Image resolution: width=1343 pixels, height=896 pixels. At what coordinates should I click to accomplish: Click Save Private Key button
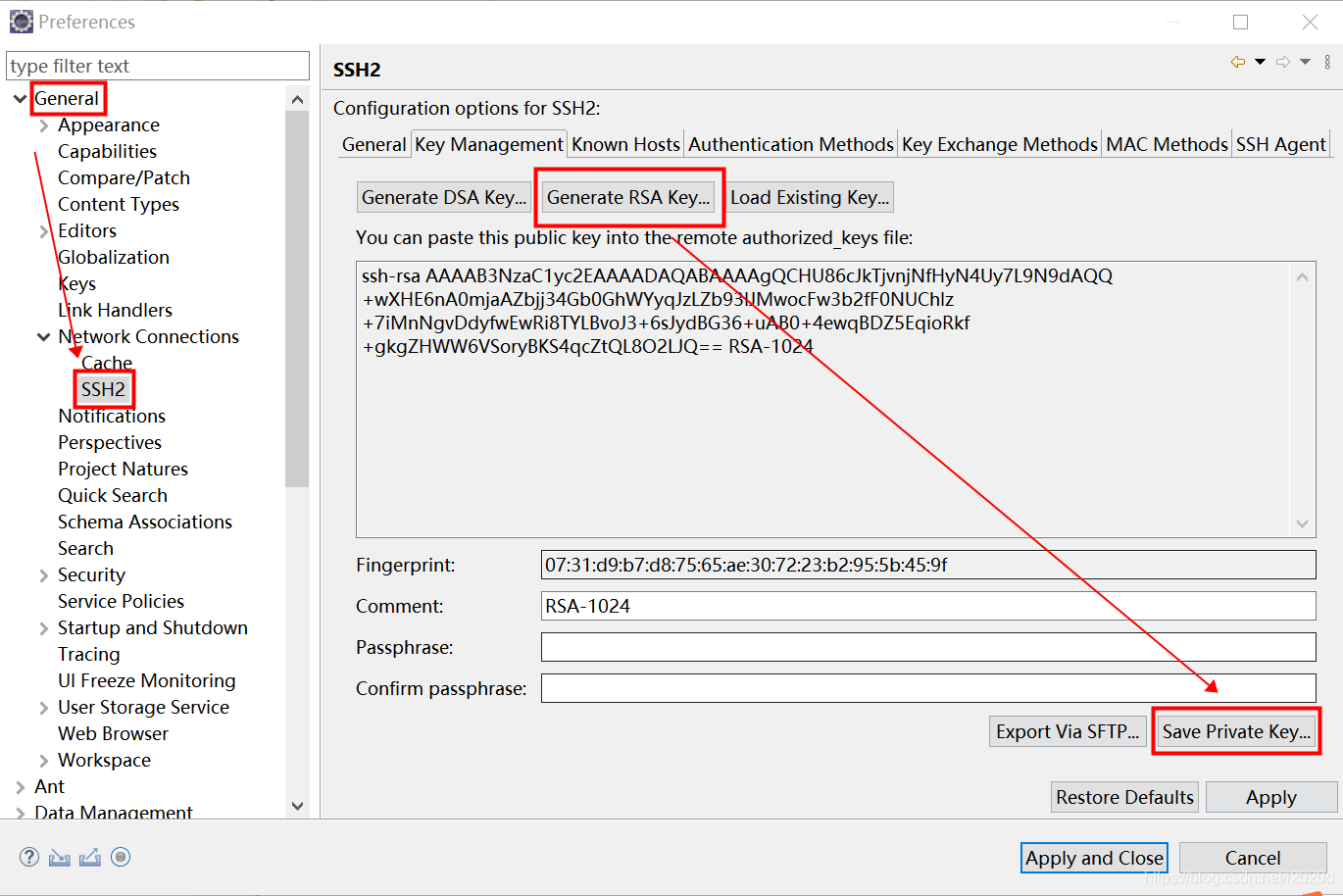coord(1236,731)
